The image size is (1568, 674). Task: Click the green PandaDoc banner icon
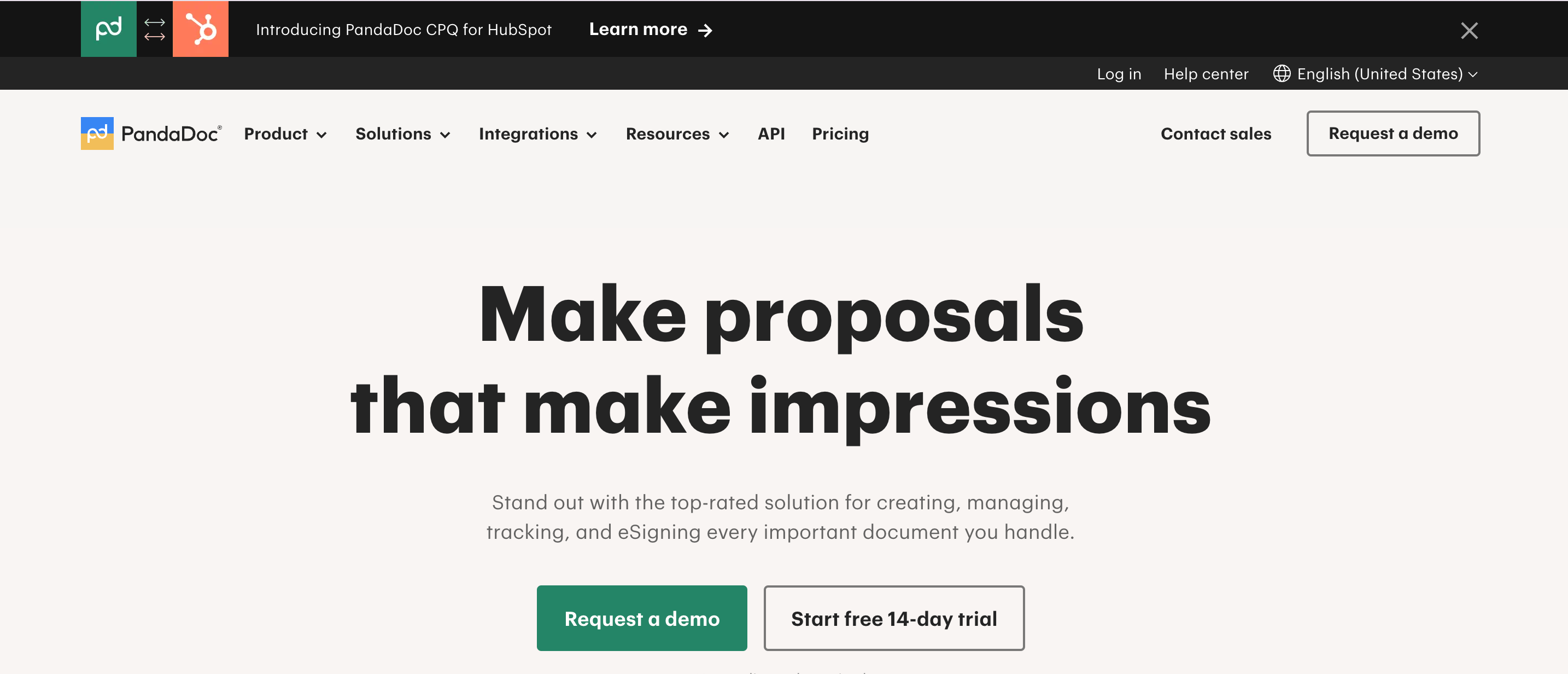(108, 28)
